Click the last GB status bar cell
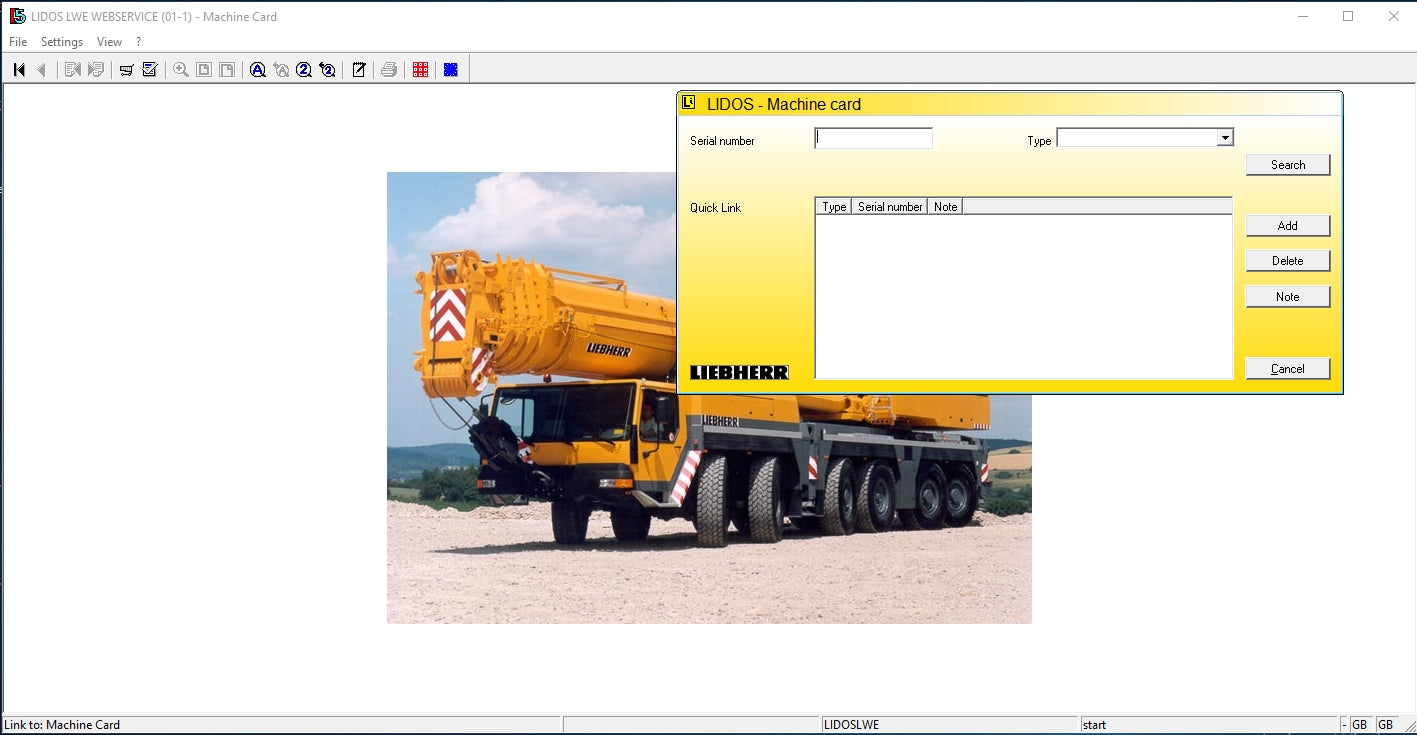Image resolution: width=1417 pixels, height=735 pixels. click(1386, 725)
